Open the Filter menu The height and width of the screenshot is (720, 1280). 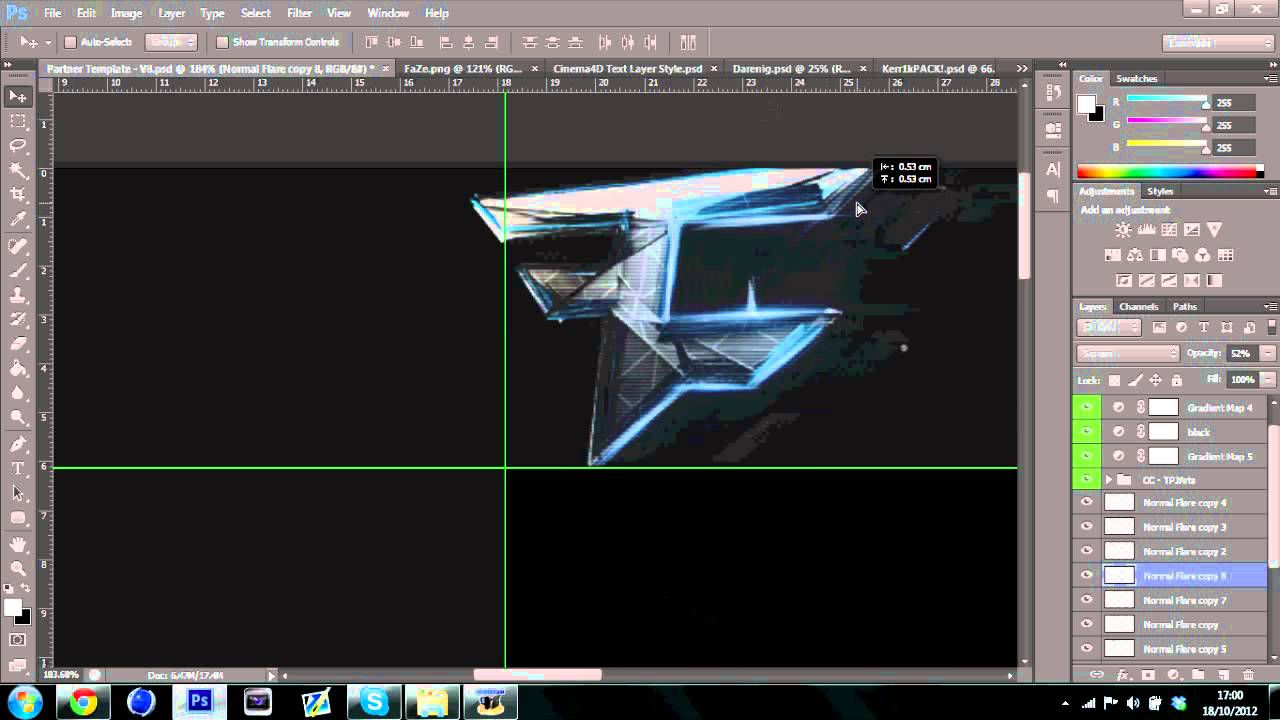point(299,13)
